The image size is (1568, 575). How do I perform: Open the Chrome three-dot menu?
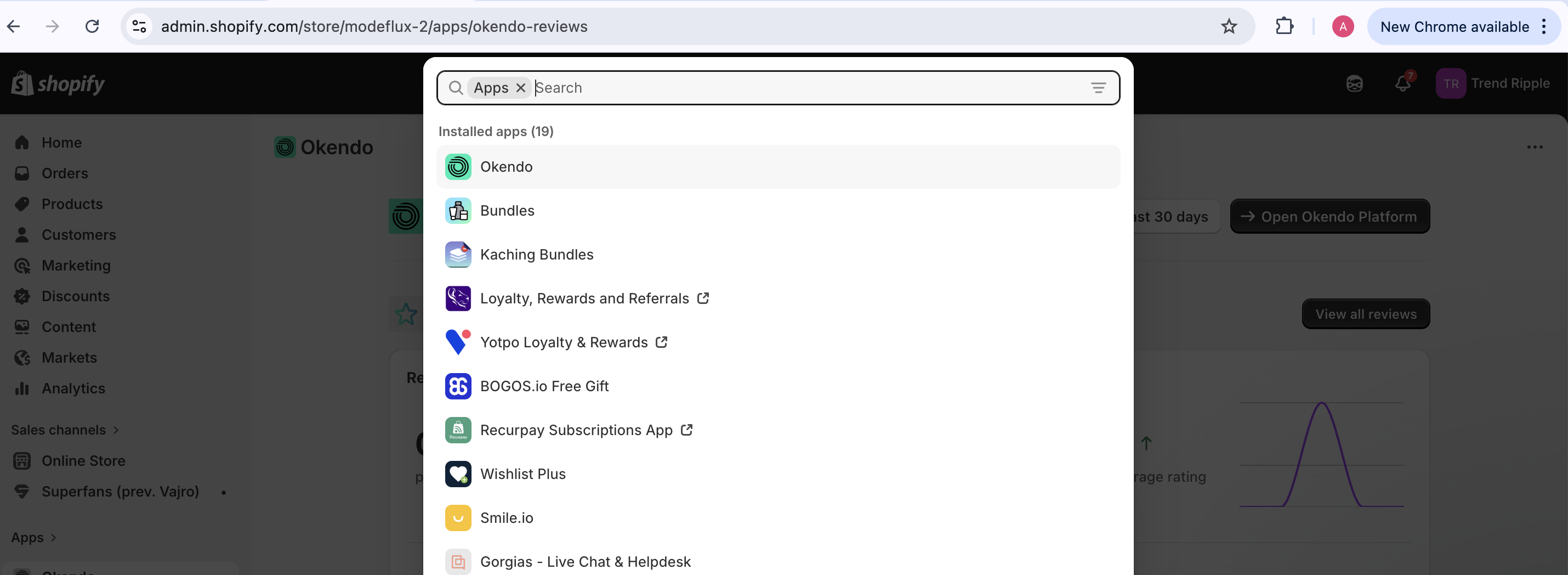[x=1544, y=26]
